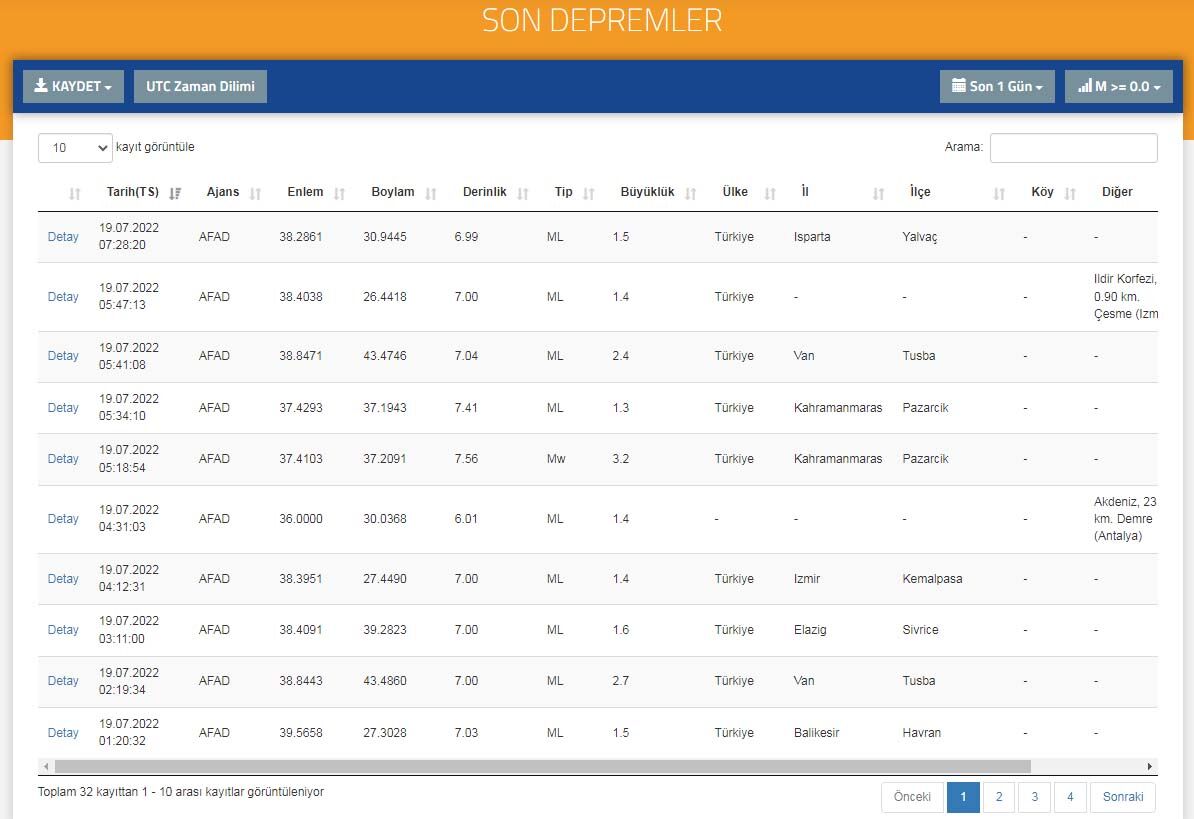Click the latitude value 36.0000
The height and width of the screenshot is (819, 1194).
pos(301,519)
